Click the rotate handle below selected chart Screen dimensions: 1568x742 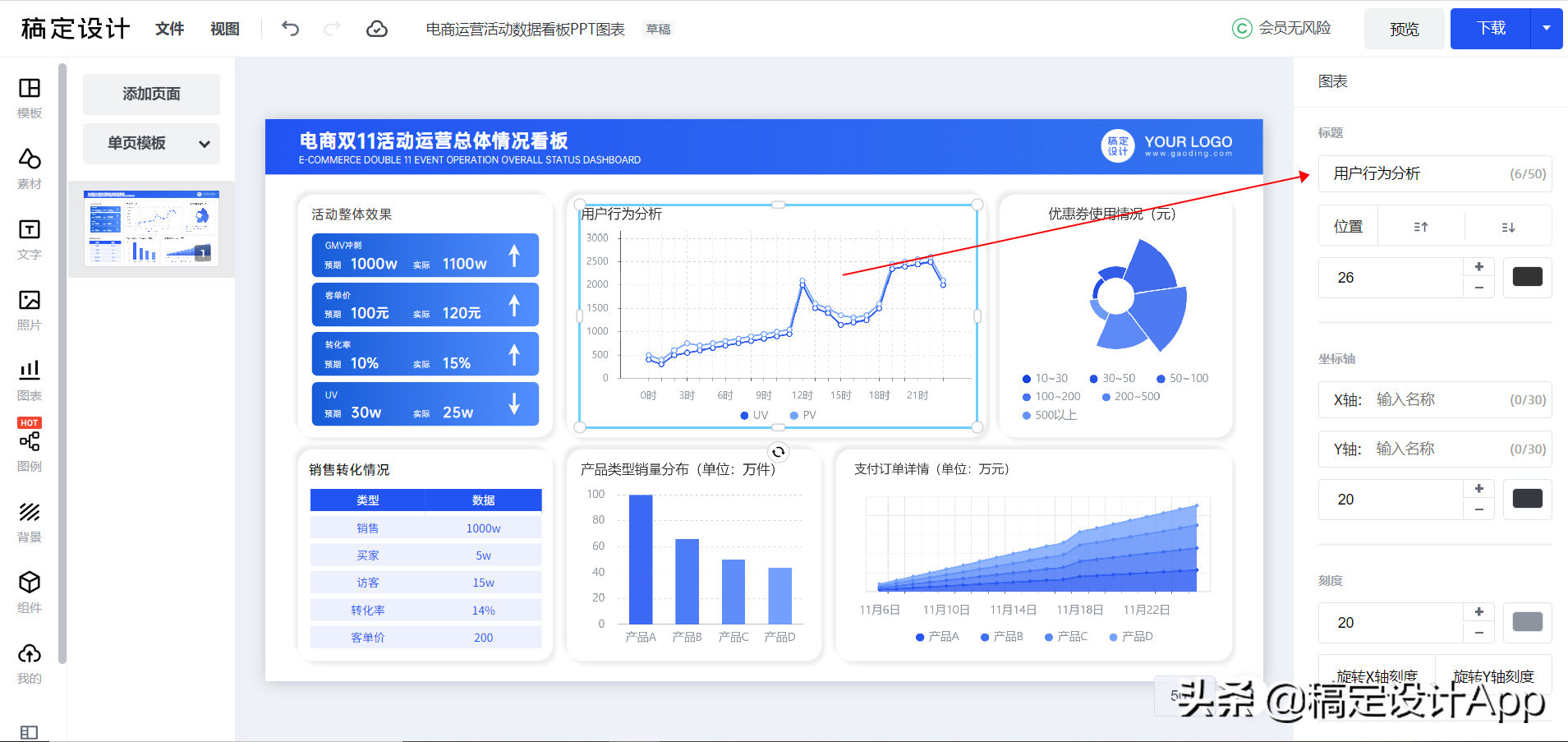[778, 451]
